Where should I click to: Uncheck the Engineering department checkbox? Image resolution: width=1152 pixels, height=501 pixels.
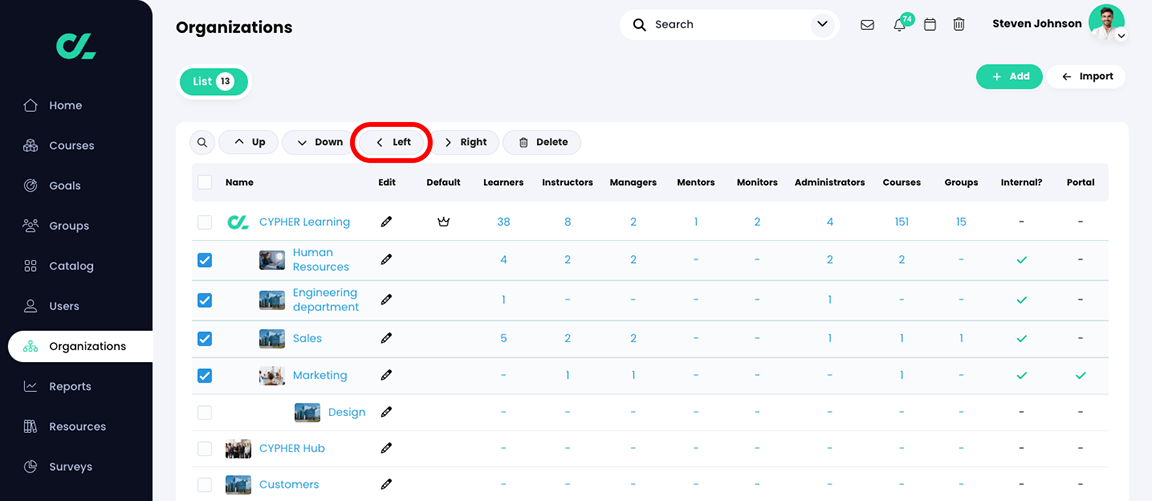click(205, 300)
